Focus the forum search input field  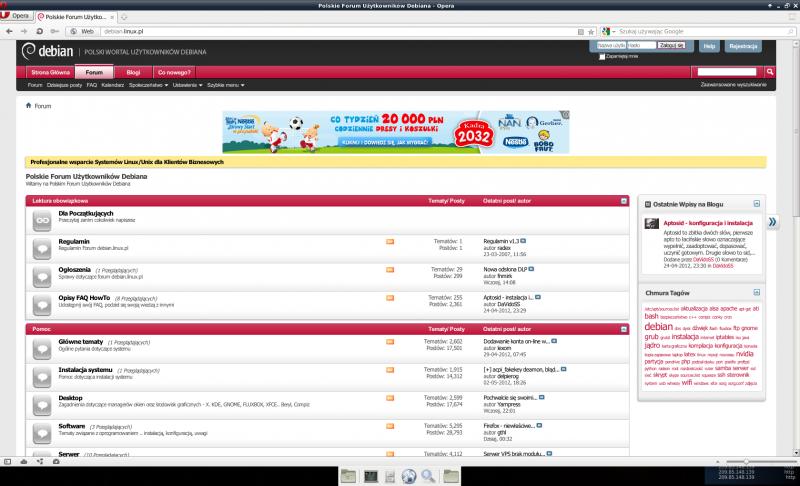click(x=726, y=72)
